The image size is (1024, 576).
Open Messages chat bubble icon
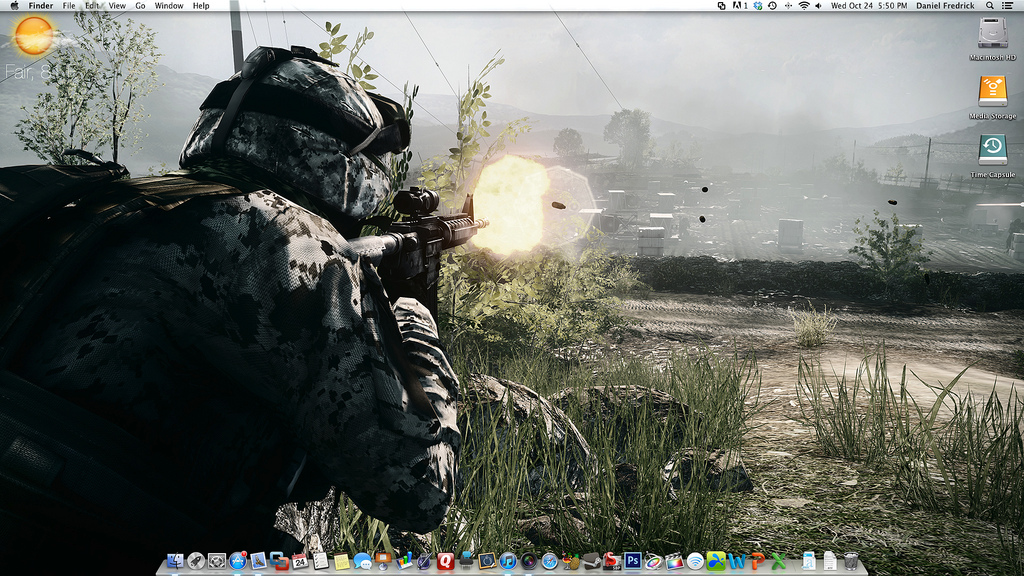click(362, 561)
